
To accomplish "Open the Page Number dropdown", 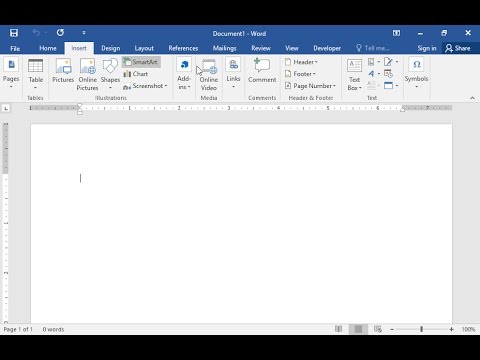I will [310, 86].
